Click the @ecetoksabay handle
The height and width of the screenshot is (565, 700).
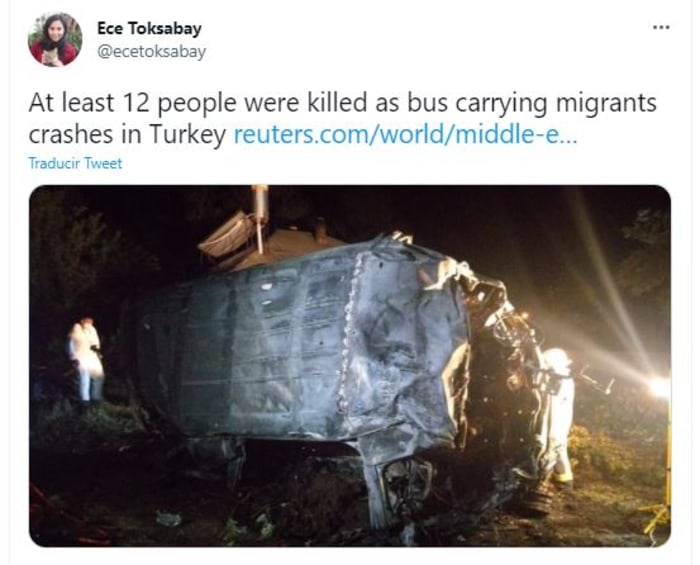coord(152,52)
